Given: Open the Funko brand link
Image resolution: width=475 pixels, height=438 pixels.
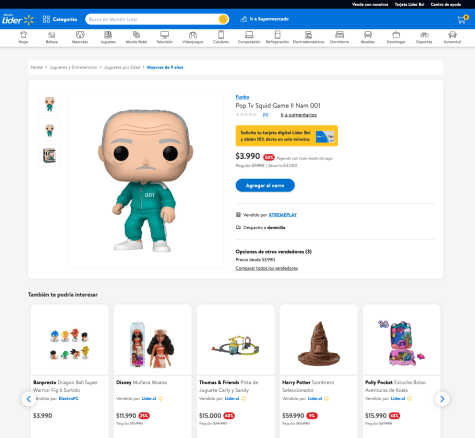Looking at the screenshot, I should [x=242, y=97].
